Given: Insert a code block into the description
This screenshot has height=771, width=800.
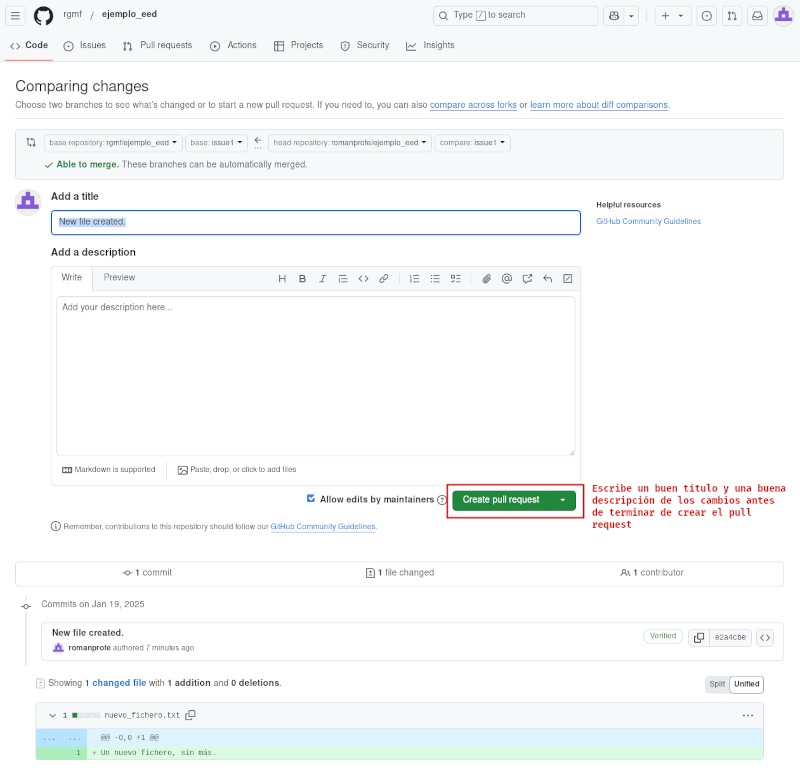Looking at the screenshot, I should coord(363,279).
